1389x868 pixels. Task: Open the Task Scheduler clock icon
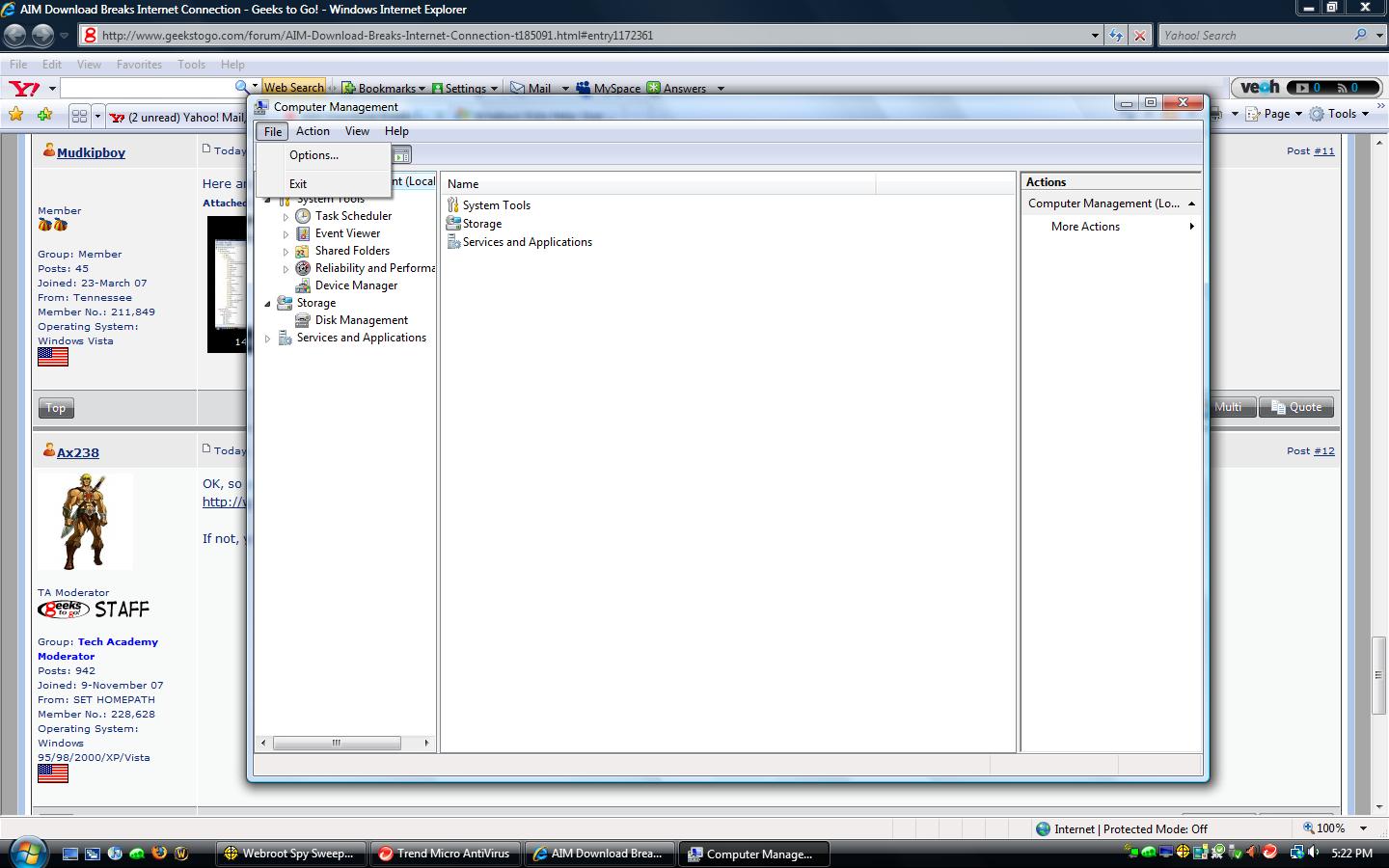click(303, 216)
